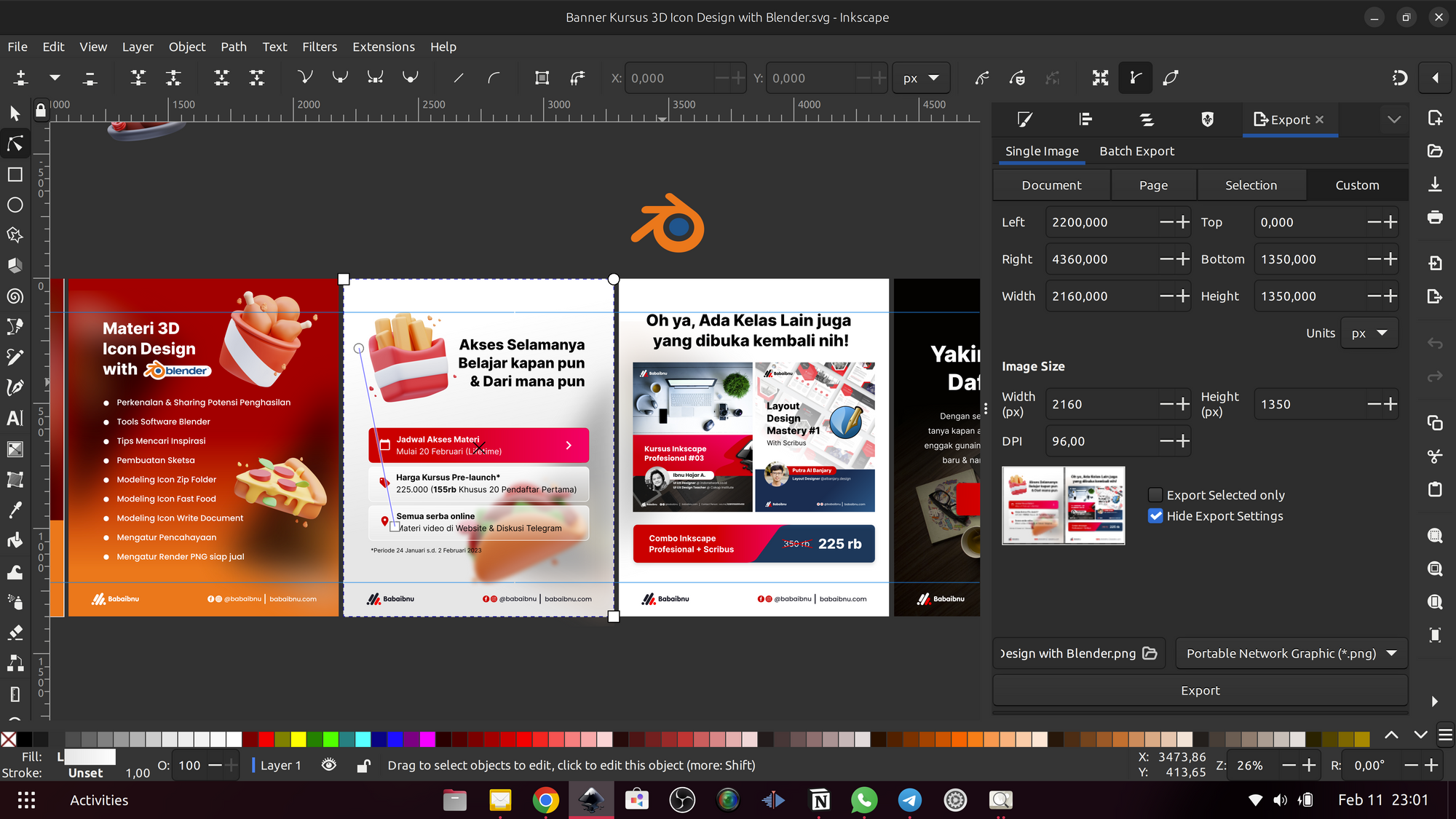Pick the yellow color swatch

298,740
